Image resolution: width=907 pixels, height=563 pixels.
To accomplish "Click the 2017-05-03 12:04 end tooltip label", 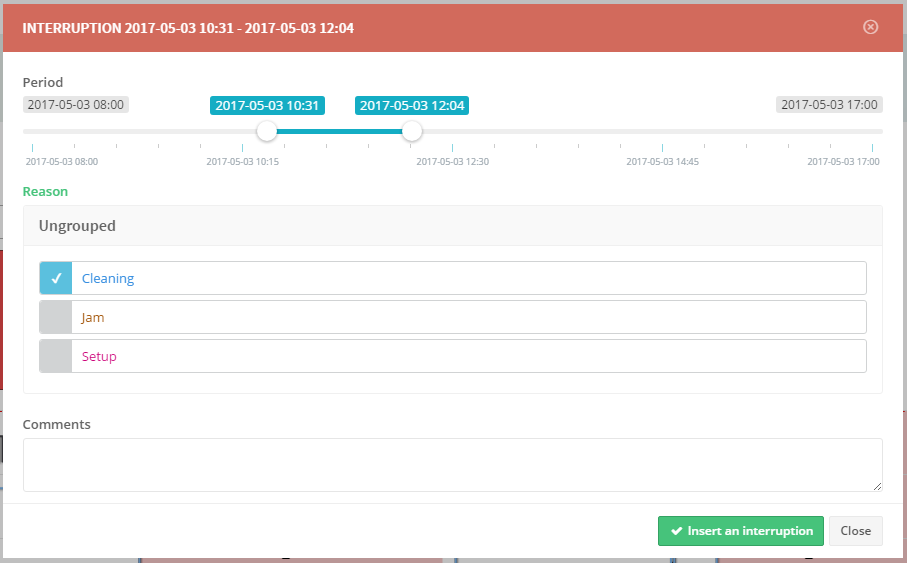I will pyautogui.click(x=412, y=105).
